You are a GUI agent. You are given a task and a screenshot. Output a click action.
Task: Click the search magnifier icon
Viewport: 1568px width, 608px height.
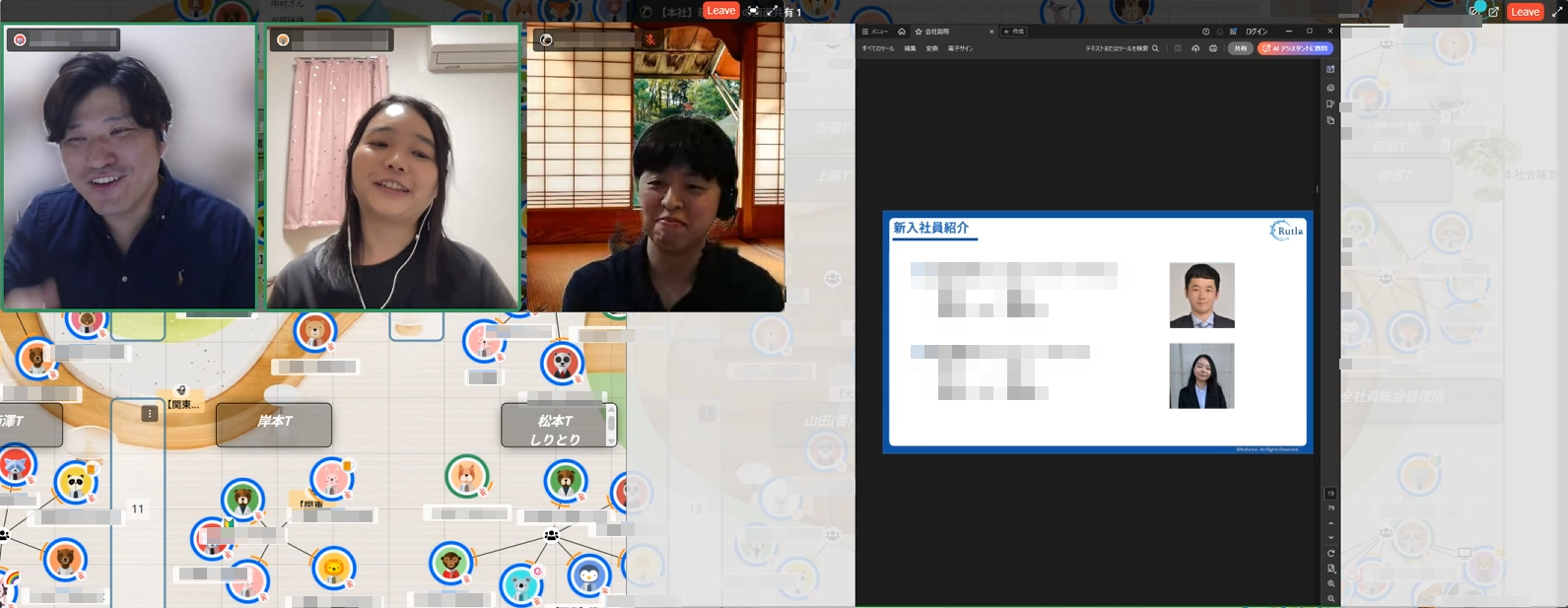tap(1155, 48)
